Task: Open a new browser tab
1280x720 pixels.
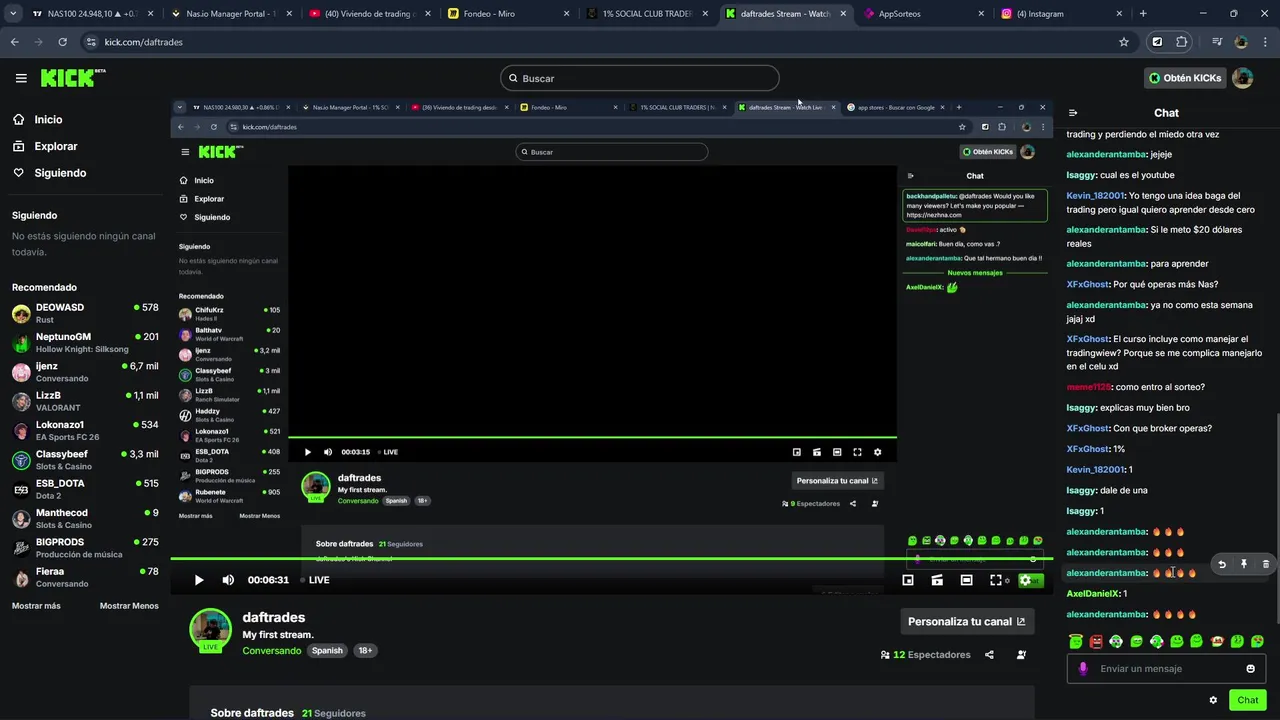Action: 1143,14
